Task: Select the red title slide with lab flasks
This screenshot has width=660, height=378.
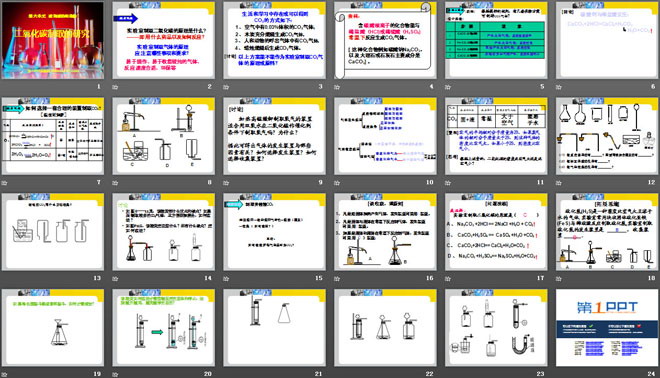Action: (x=53, y=40)
